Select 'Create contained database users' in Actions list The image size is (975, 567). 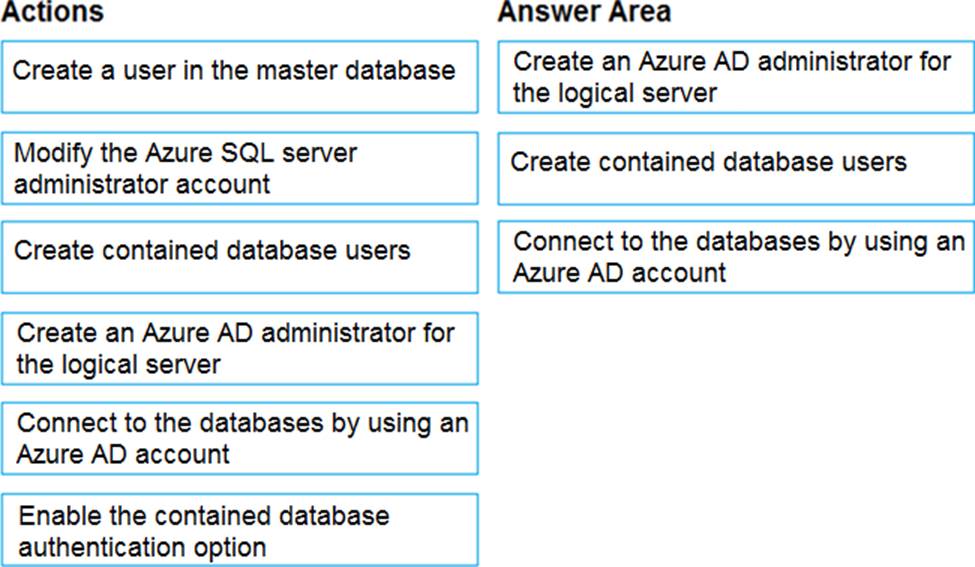(x=239, y=257)
